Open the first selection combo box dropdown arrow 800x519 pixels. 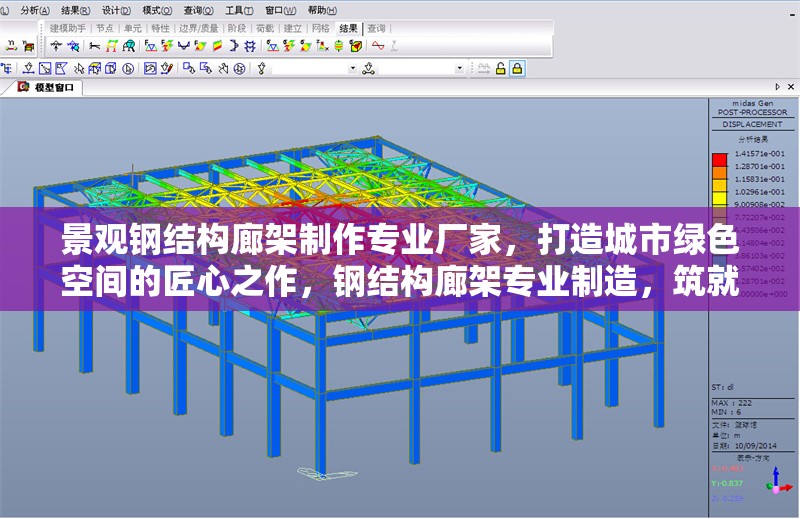click(353, 68)
